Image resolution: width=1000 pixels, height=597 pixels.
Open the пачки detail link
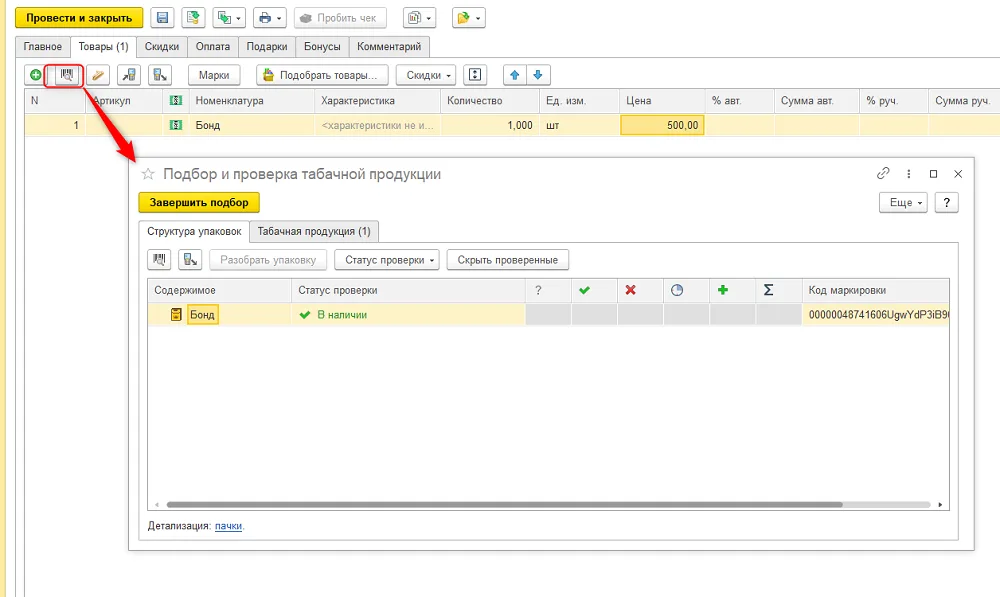(x=228, y=526)
